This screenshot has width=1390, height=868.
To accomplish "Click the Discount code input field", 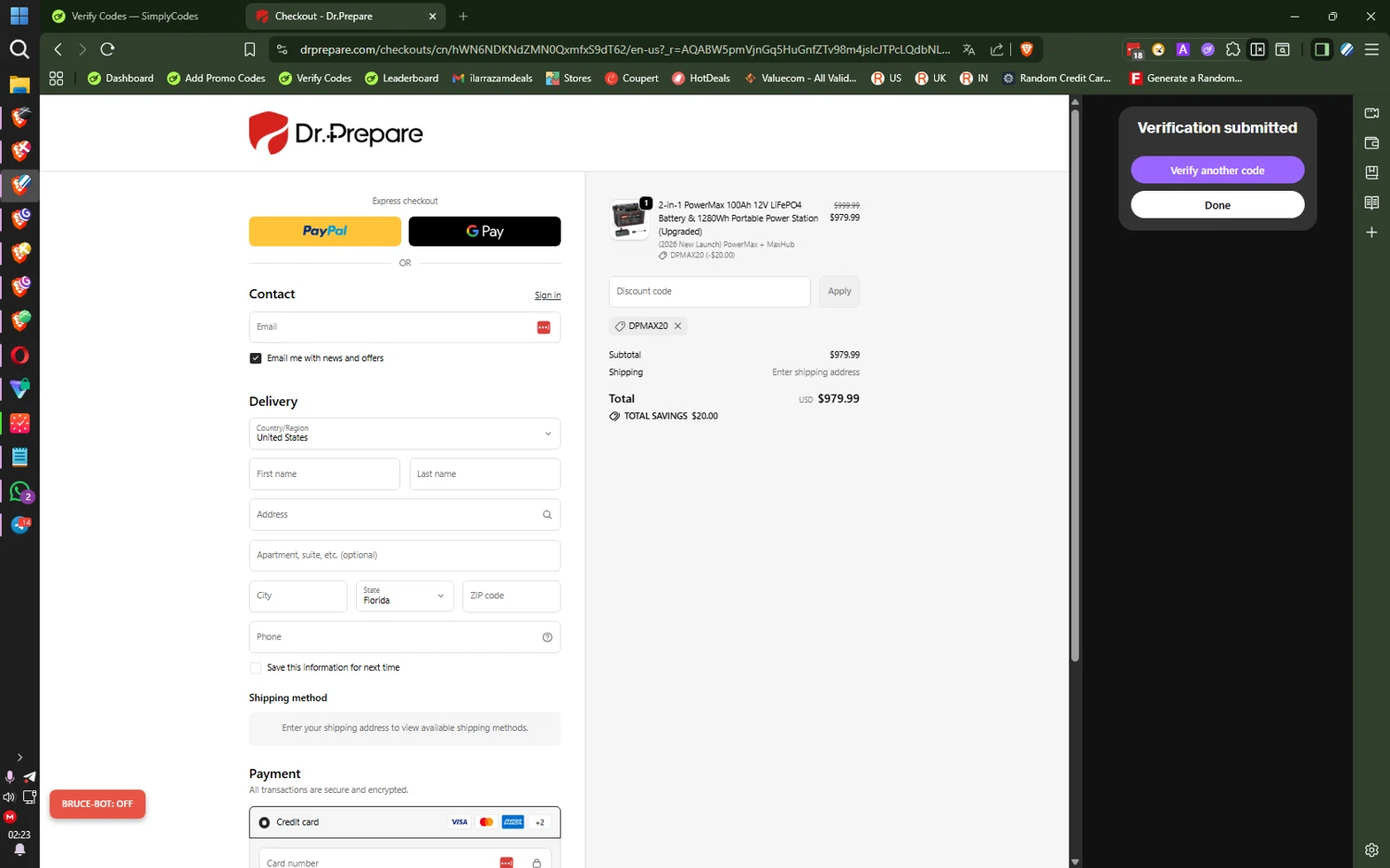I will click(709, 292).
